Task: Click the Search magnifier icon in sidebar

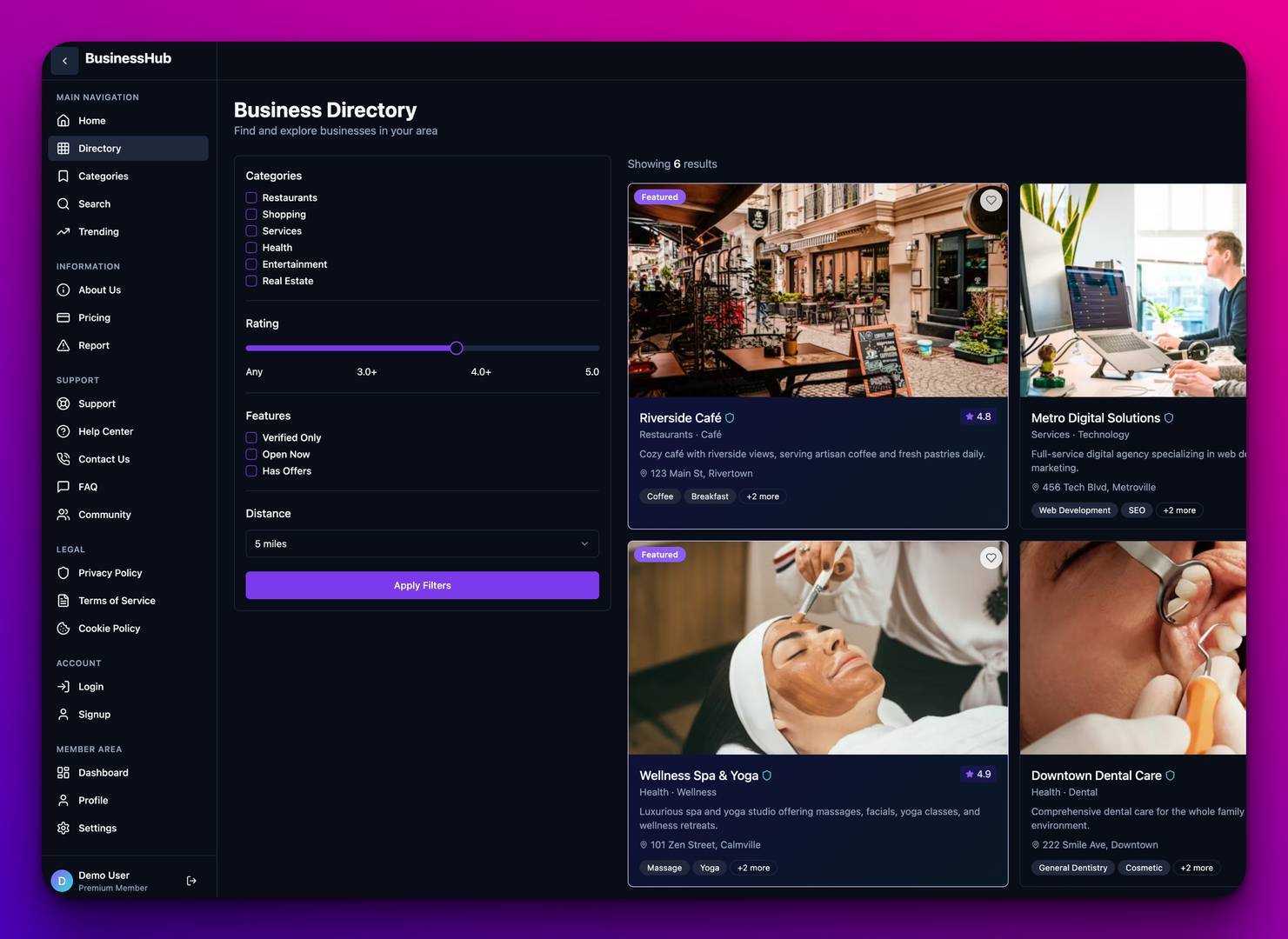Action: click(x=63, y=203)
